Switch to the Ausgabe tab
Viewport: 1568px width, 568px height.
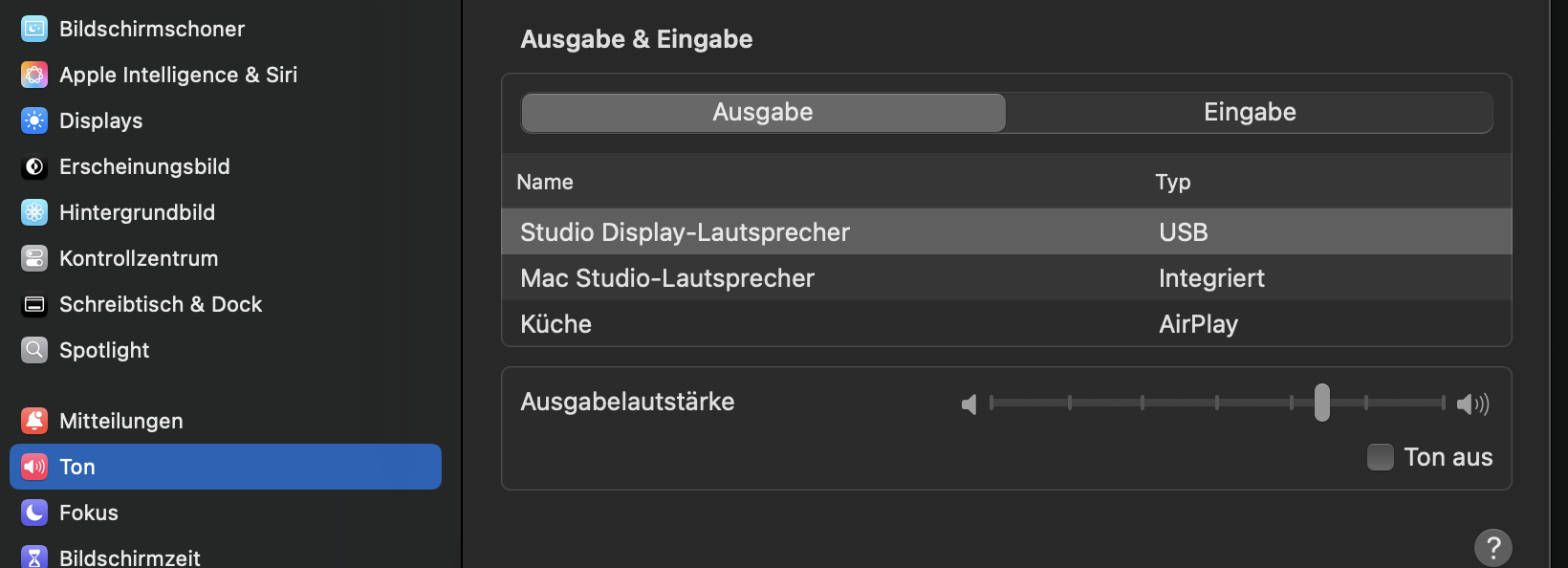763,113
